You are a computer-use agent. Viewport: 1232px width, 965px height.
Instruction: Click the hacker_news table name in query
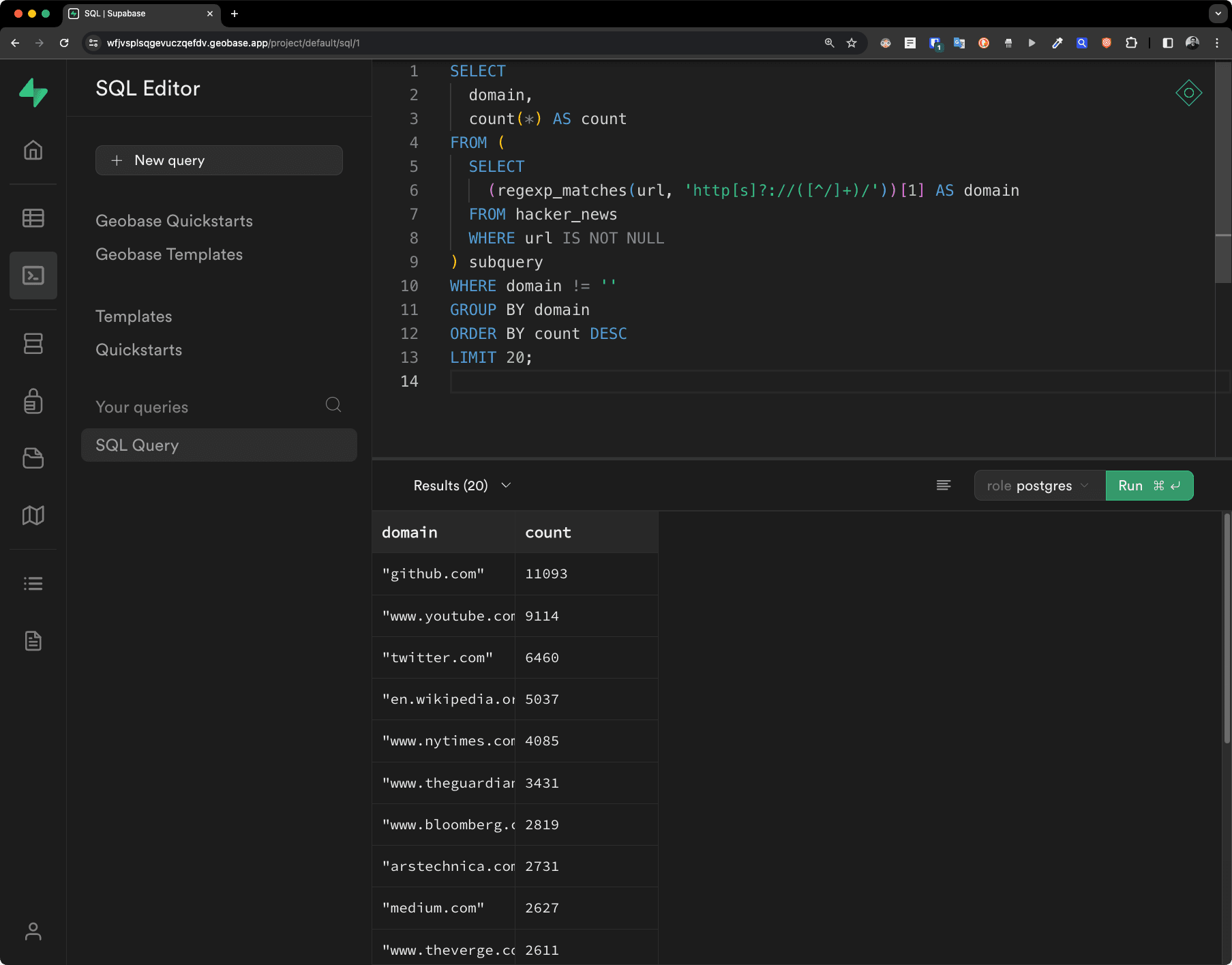tap(566, 214)
